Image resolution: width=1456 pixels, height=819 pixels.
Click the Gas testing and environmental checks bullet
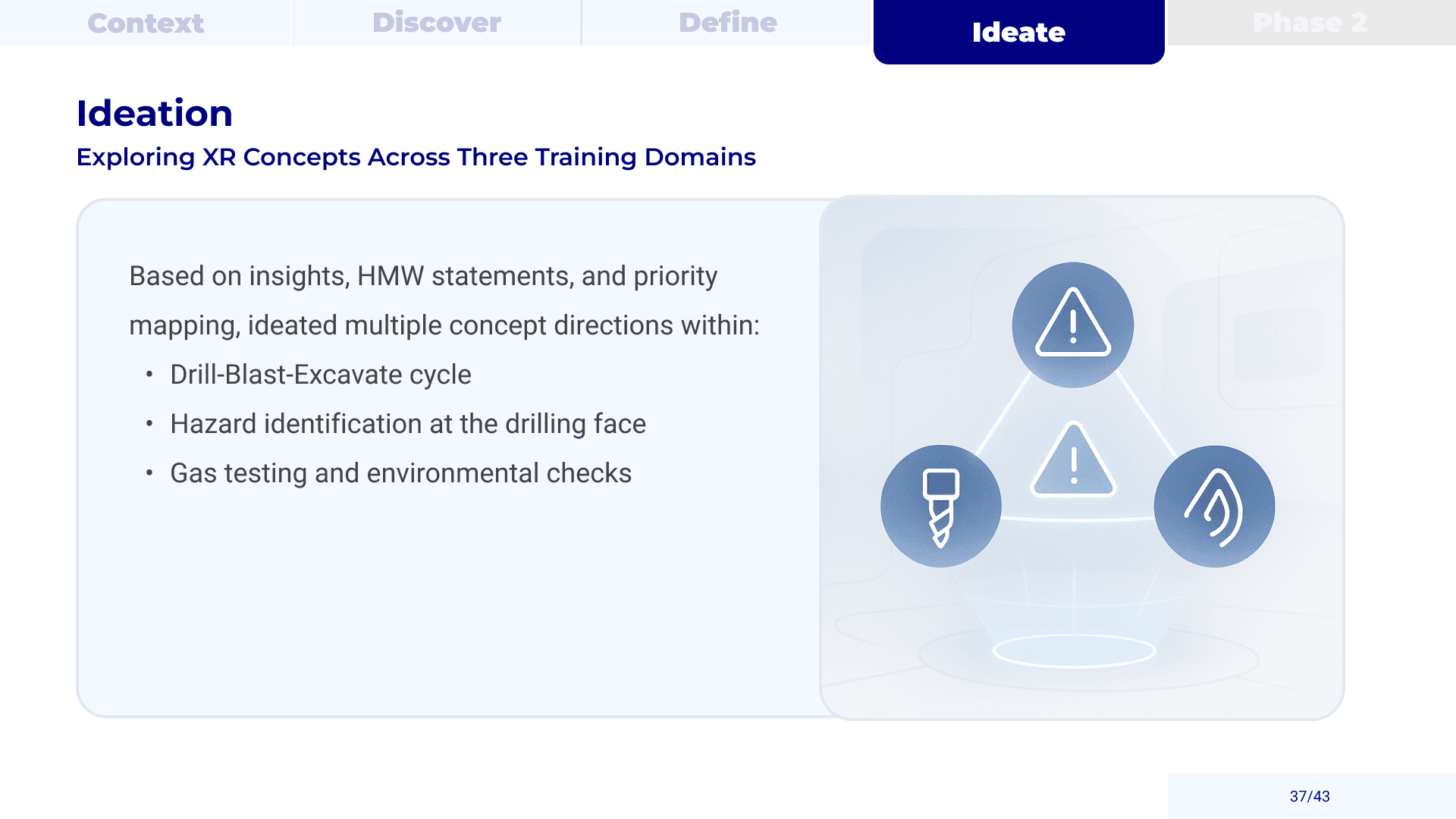pyautogui.click(x=400, y=473)
